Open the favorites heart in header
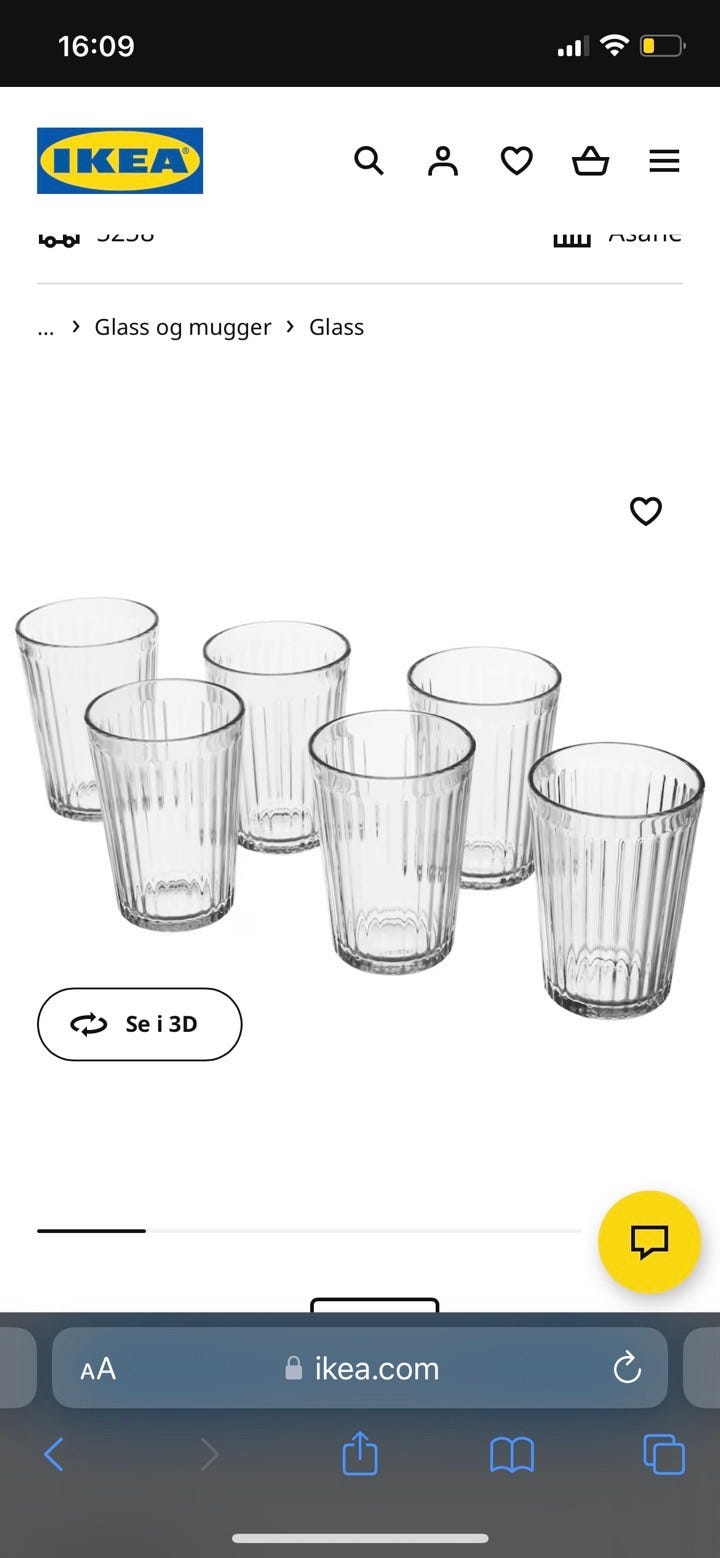Viewport: 720px width, 1558px height. pyautogui.click(x=516, y=161)
